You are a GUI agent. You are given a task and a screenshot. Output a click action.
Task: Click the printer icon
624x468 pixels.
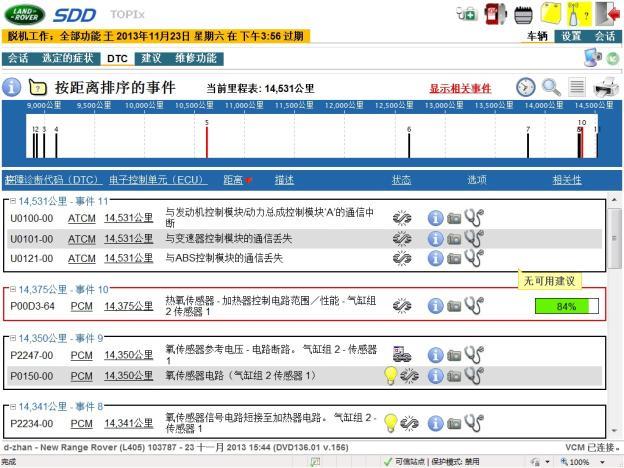tap(606, 87)
